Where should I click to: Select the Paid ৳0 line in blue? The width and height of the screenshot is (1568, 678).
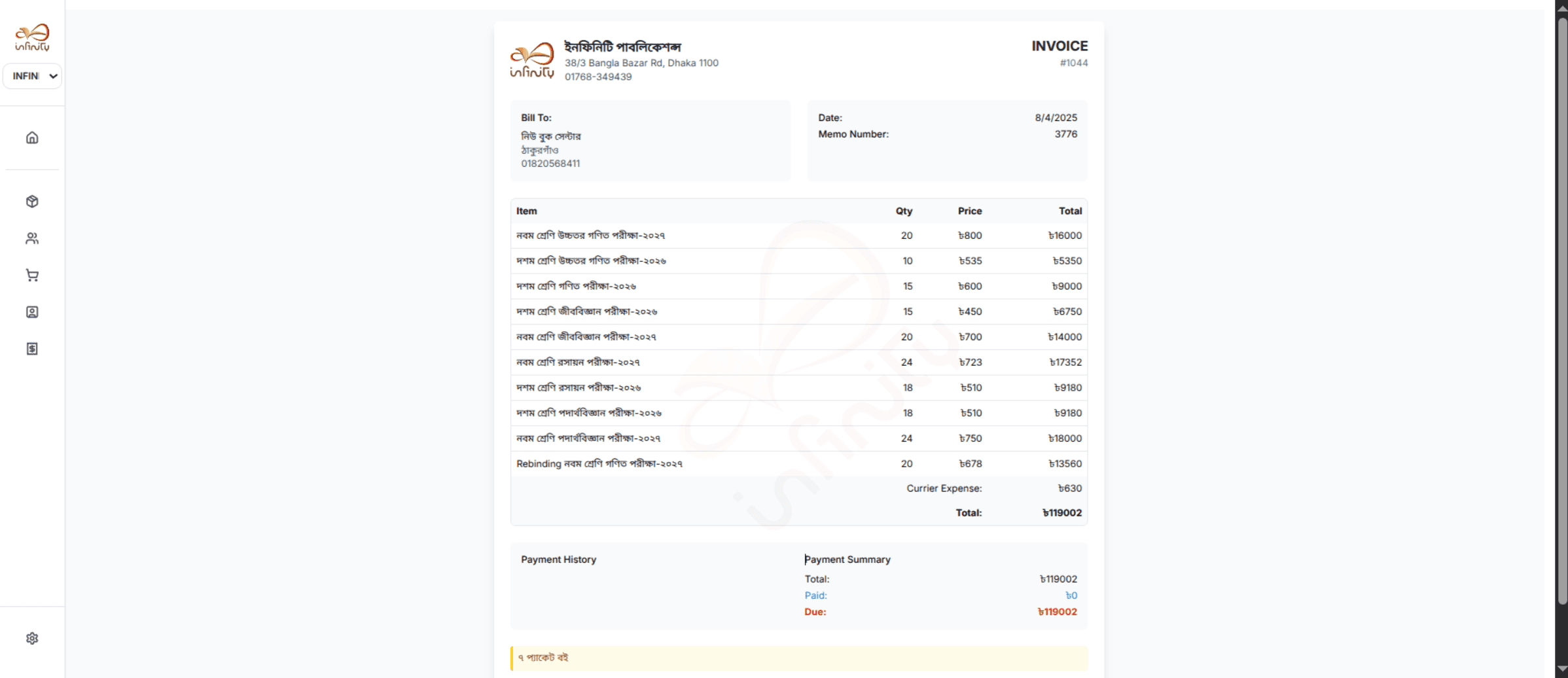[1072, 595]
